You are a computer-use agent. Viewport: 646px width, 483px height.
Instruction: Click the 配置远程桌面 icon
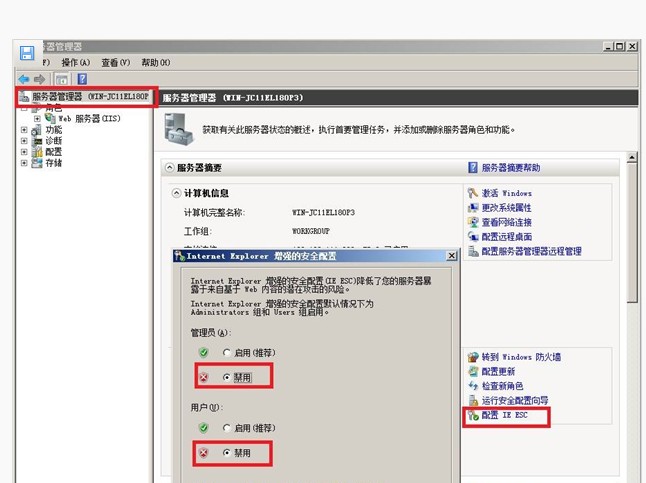(x=473, y=237)
